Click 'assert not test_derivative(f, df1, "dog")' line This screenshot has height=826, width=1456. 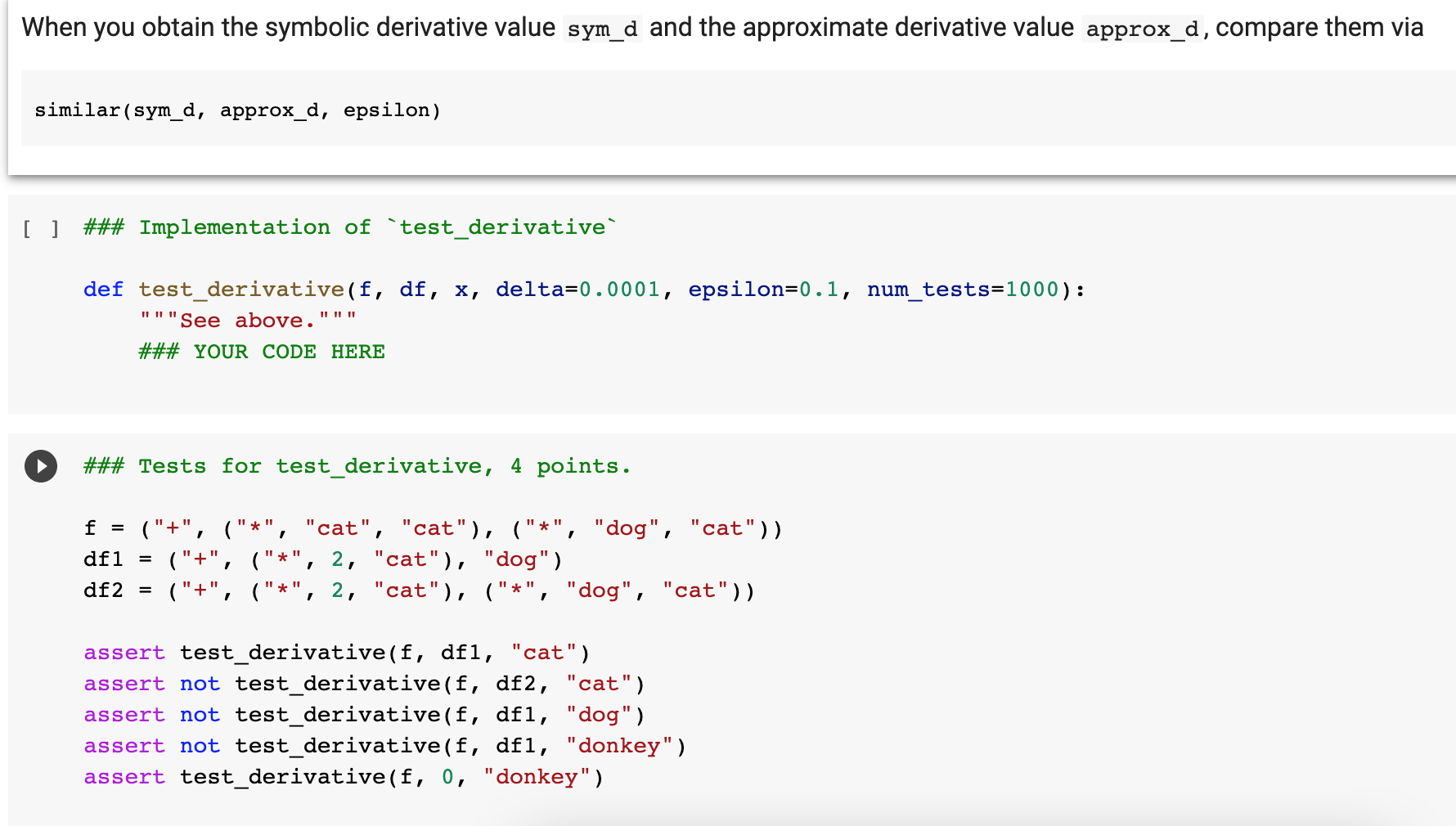[364, 715]
